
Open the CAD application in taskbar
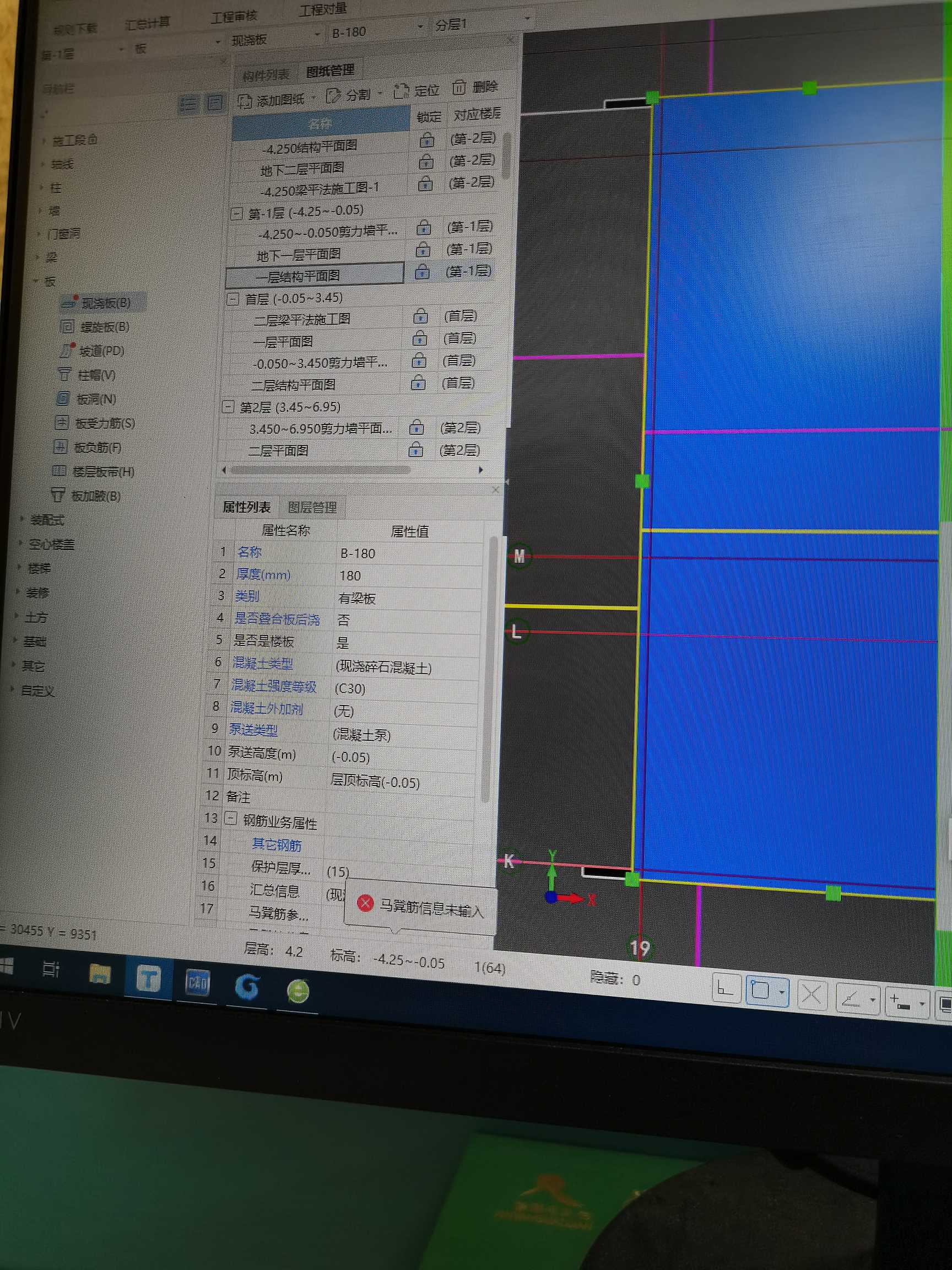[197, 983]
